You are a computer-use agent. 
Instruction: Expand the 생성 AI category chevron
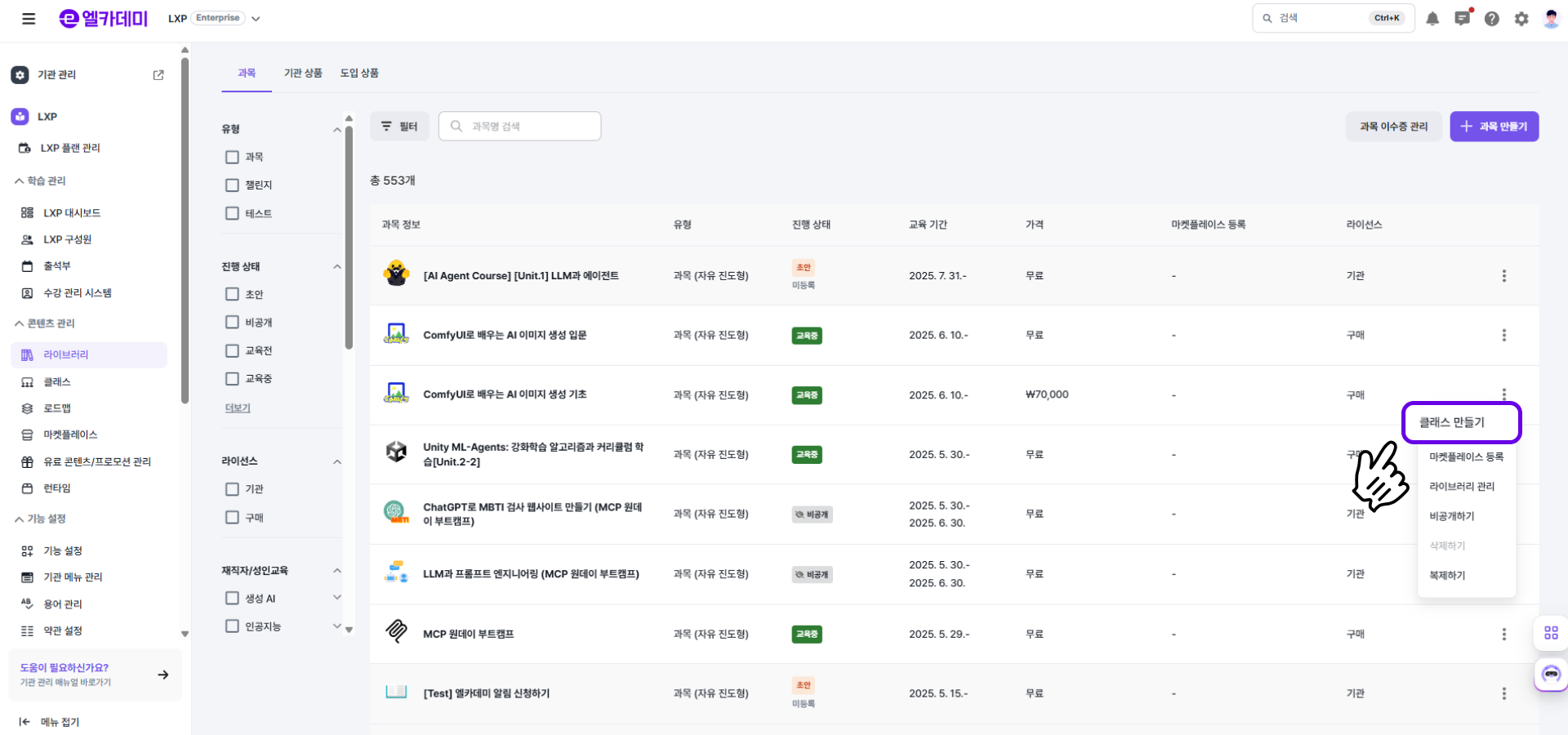[337, 598]
